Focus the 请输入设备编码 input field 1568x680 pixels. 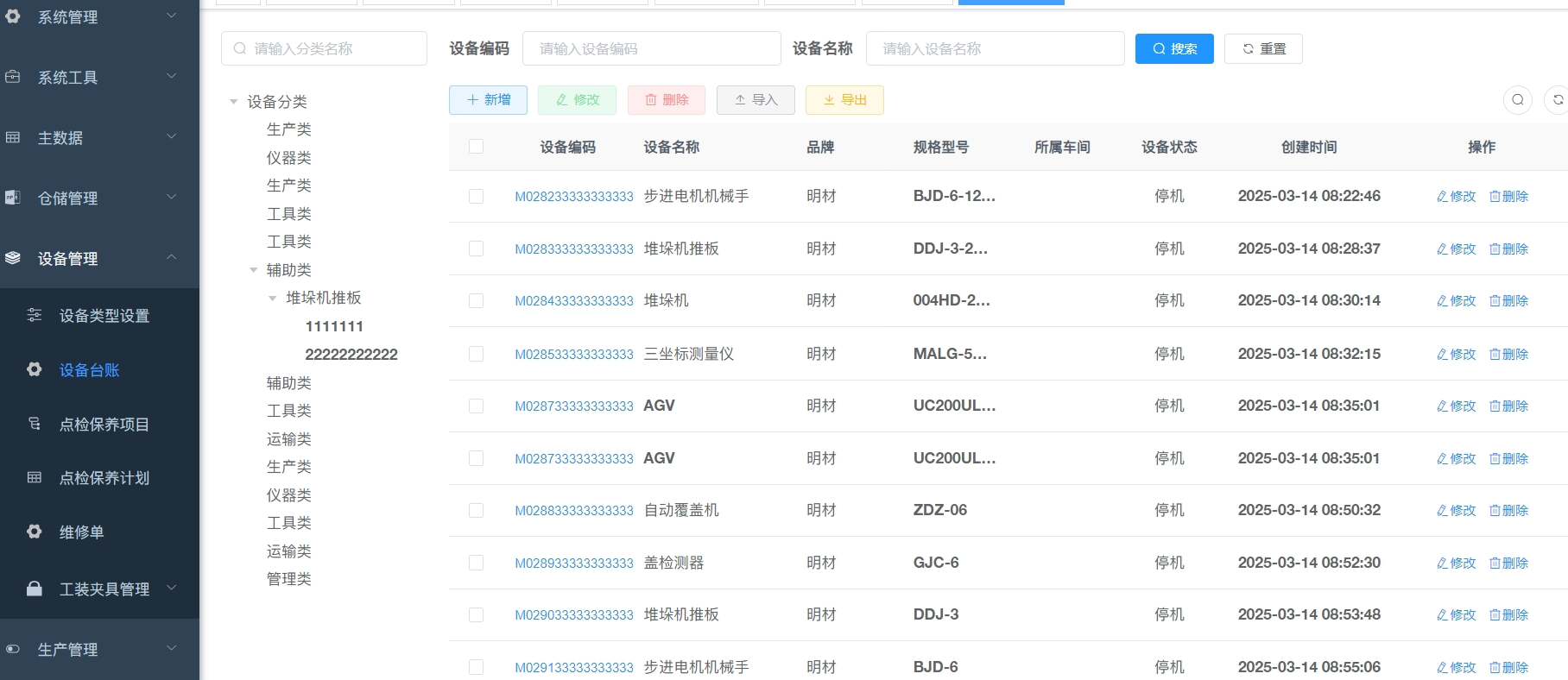click(651, 49)
